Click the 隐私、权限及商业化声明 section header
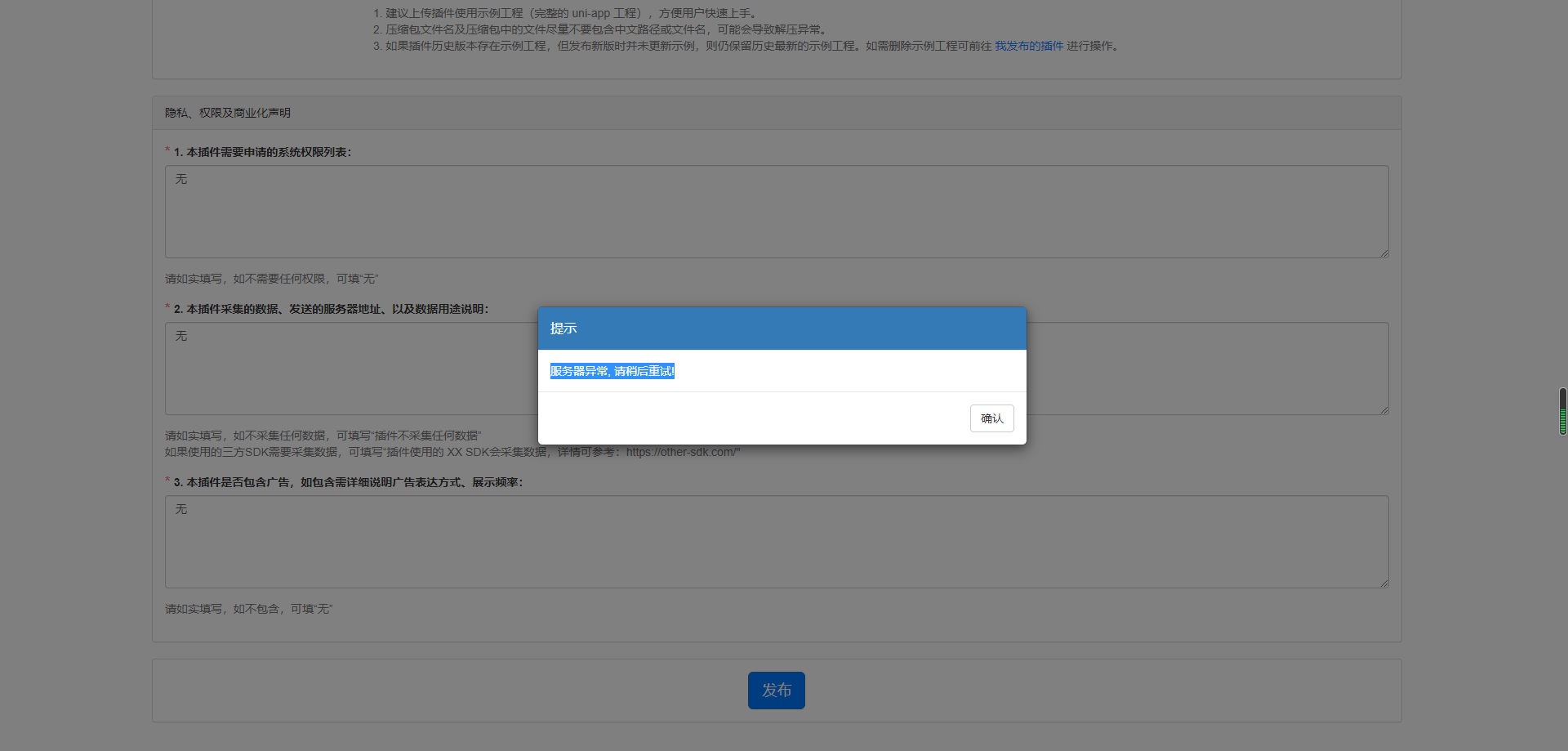This screenshot has height=751, width=1568. point(228,113)
